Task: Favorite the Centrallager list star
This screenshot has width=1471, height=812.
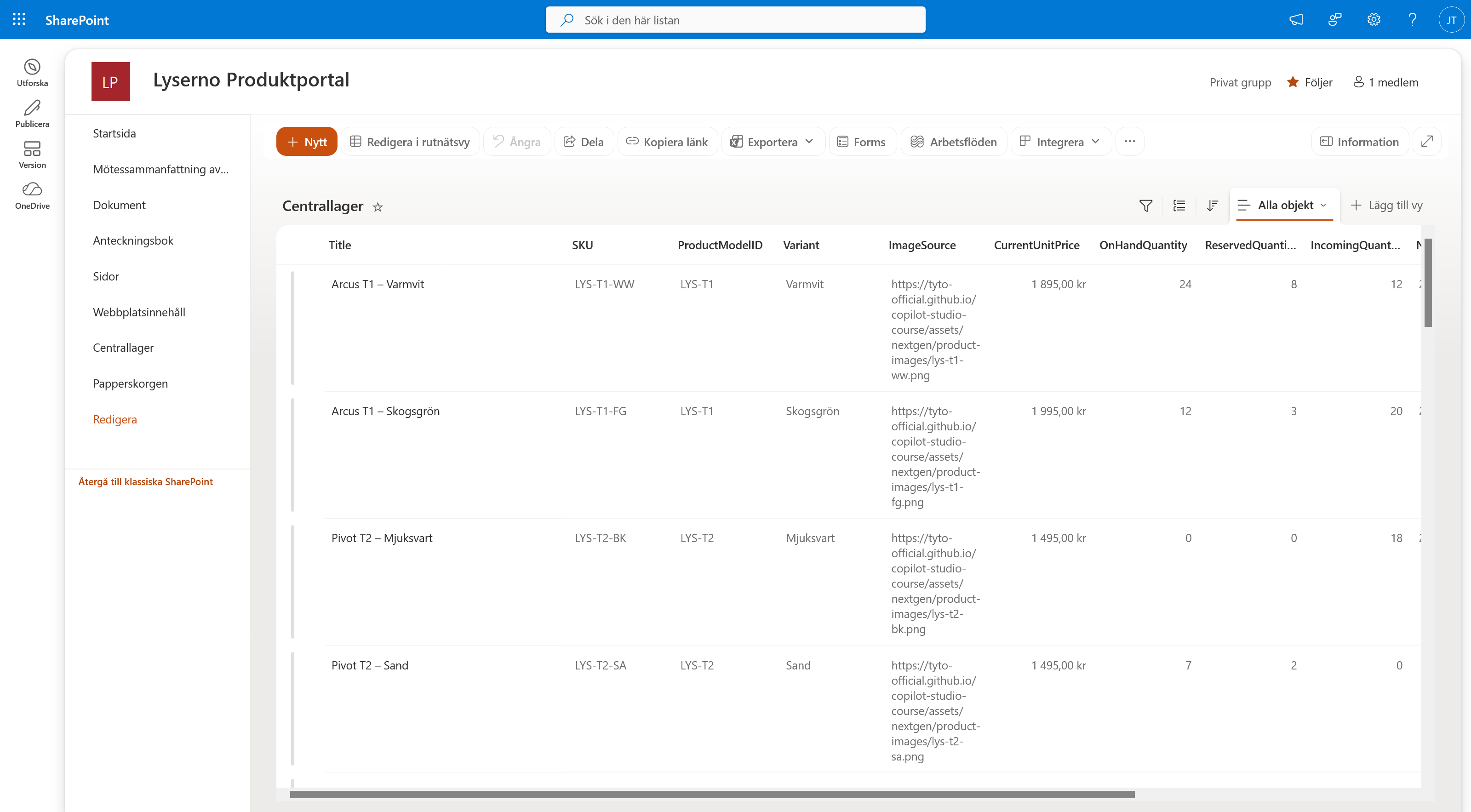Action: click(x=378, y=207)
